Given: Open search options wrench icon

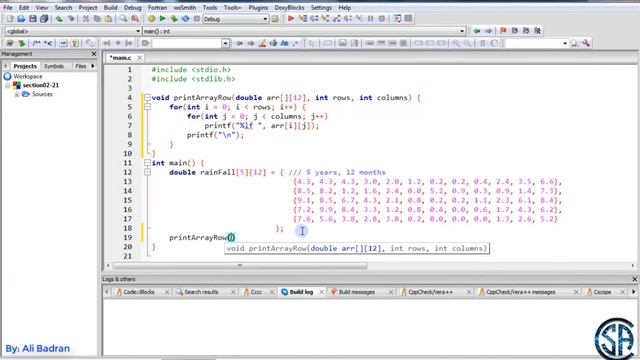Looking at the screenshot, I should [586, 43].
